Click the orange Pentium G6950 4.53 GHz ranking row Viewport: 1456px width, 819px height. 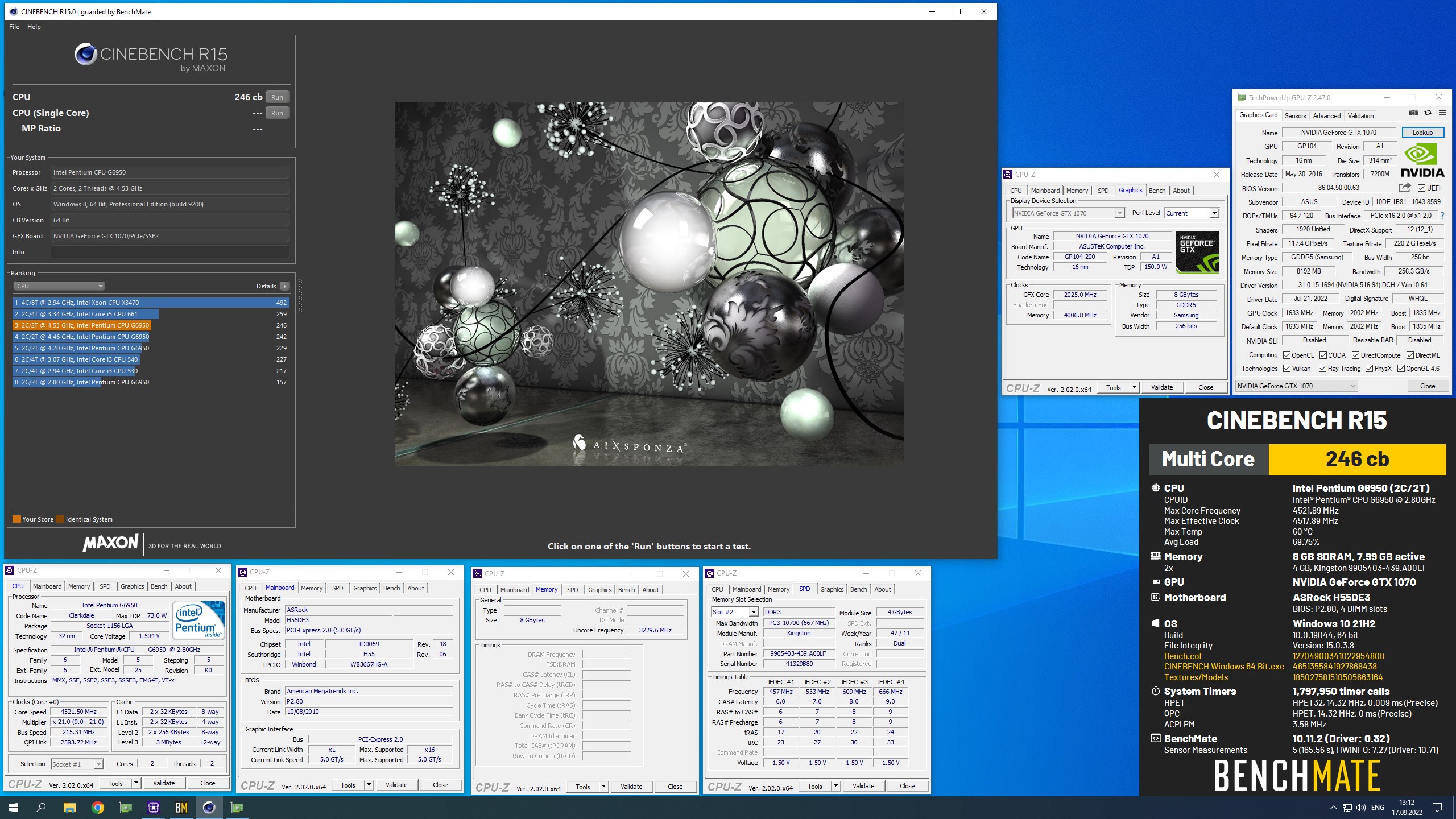(151, 325)
